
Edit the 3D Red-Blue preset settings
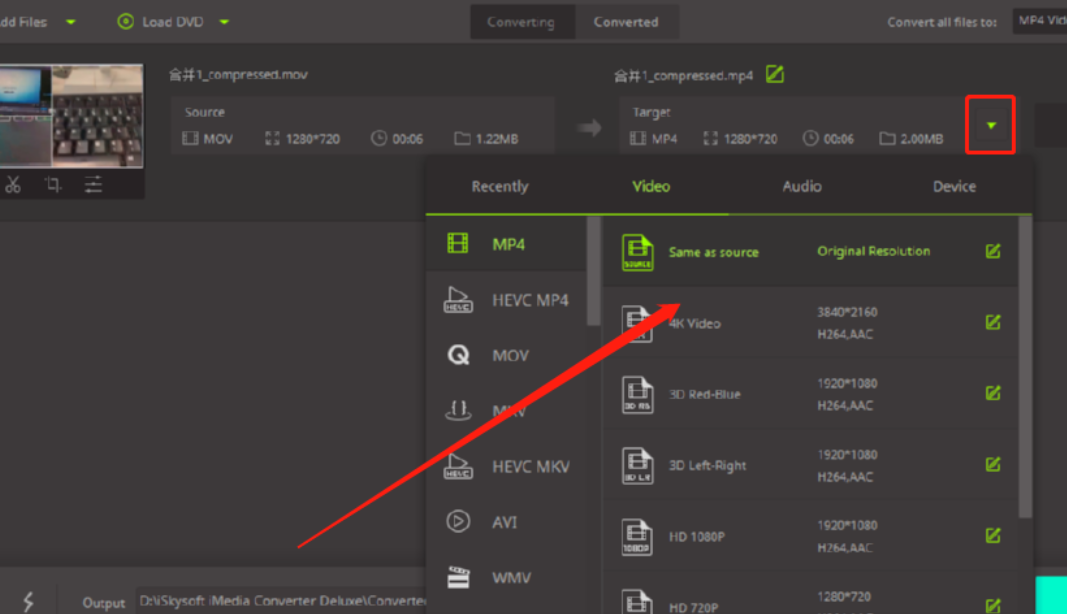point(992,393)
